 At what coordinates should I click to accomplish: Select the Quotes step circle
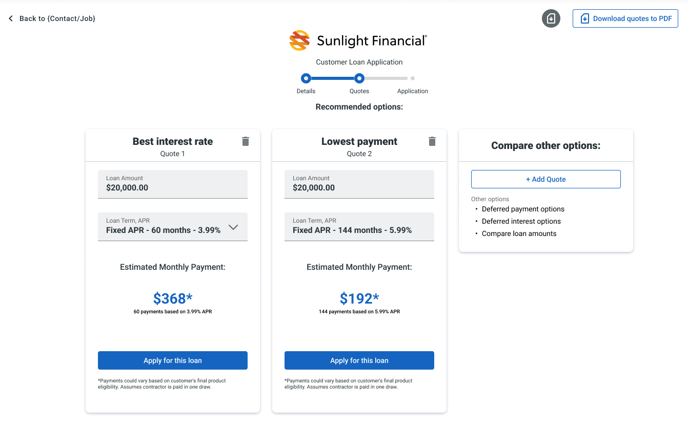tap(359, 79)
